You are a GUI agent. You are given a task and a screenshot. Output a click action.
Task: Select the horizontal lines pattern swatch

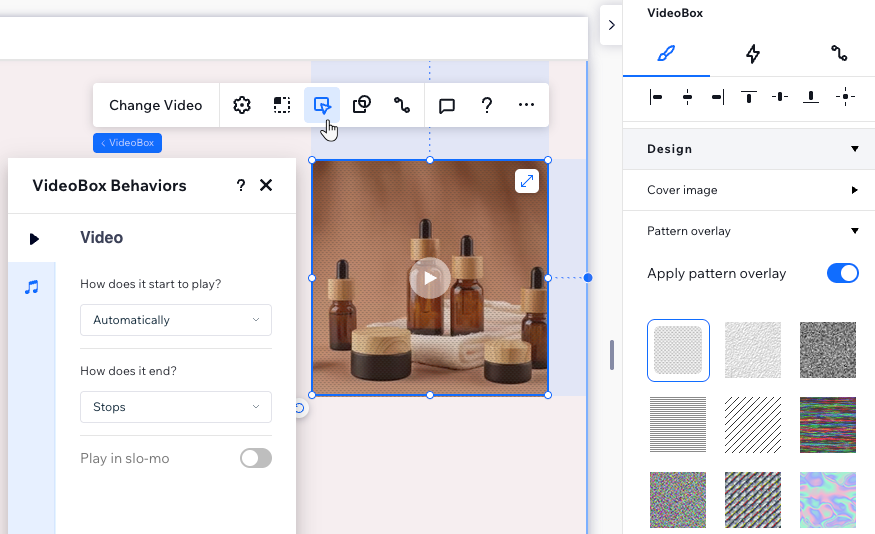click(677, 425)
